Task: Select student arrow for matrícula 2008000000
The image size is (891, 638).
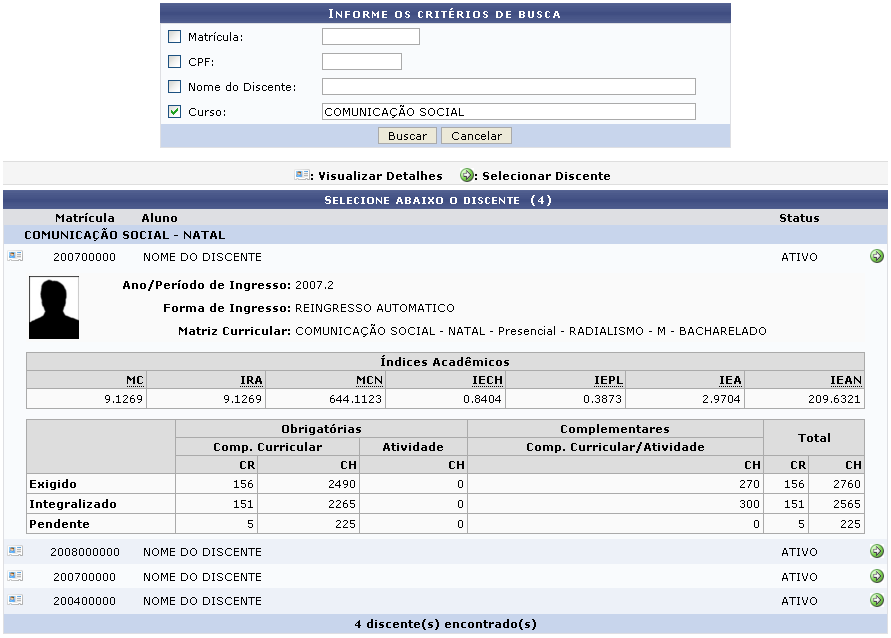Action: (876, 551)
